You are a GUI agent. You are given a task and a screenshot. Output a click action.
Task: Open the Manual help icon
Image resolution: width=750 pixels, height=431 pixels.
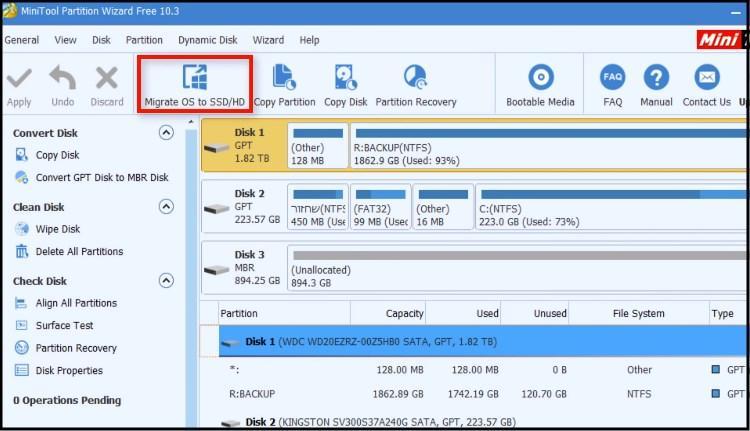(656, 77)
